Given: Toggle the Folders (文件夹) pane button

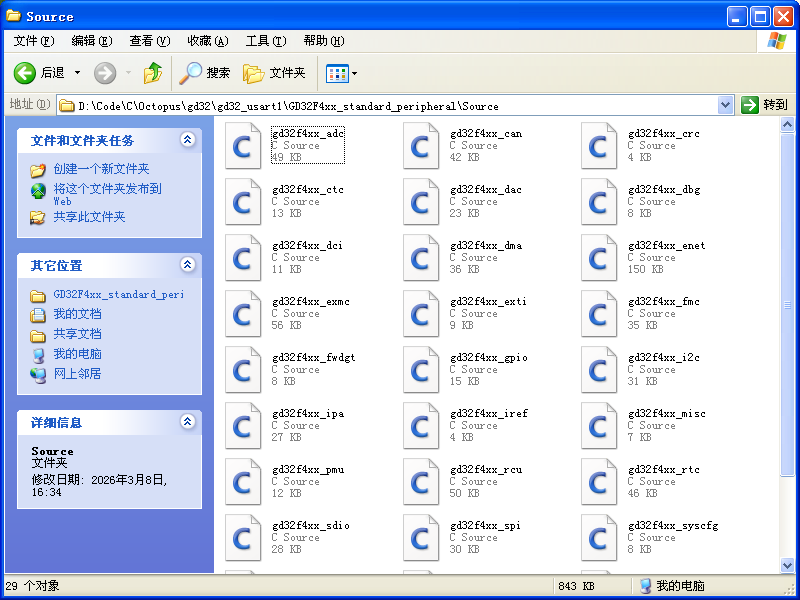Looking at the screenshot, I should [275, 73].
